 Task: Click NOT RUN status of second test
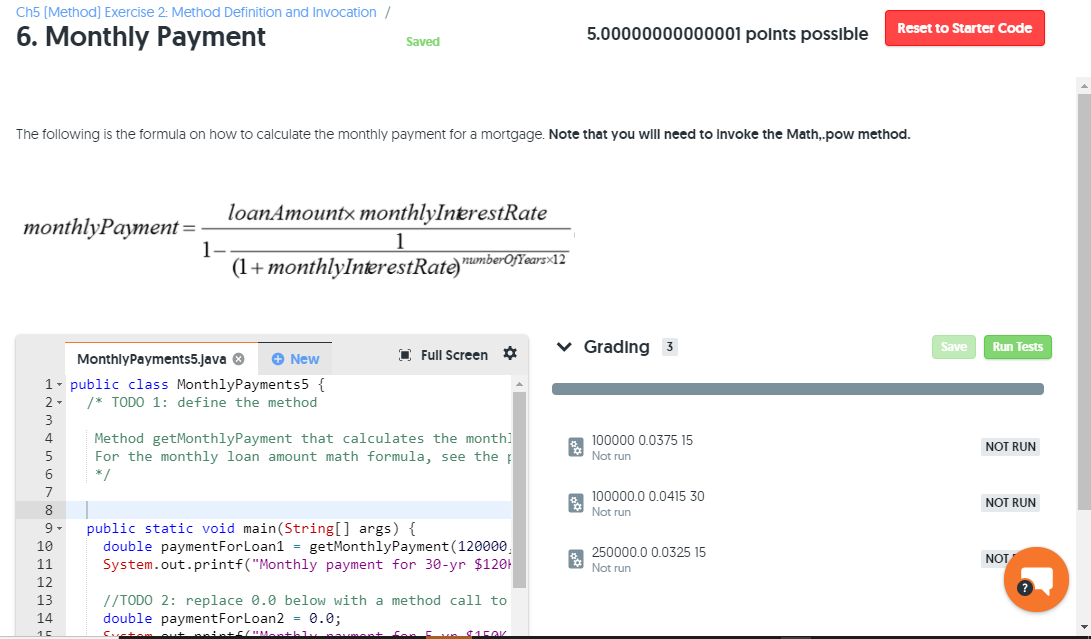[x=1010, y=503]
